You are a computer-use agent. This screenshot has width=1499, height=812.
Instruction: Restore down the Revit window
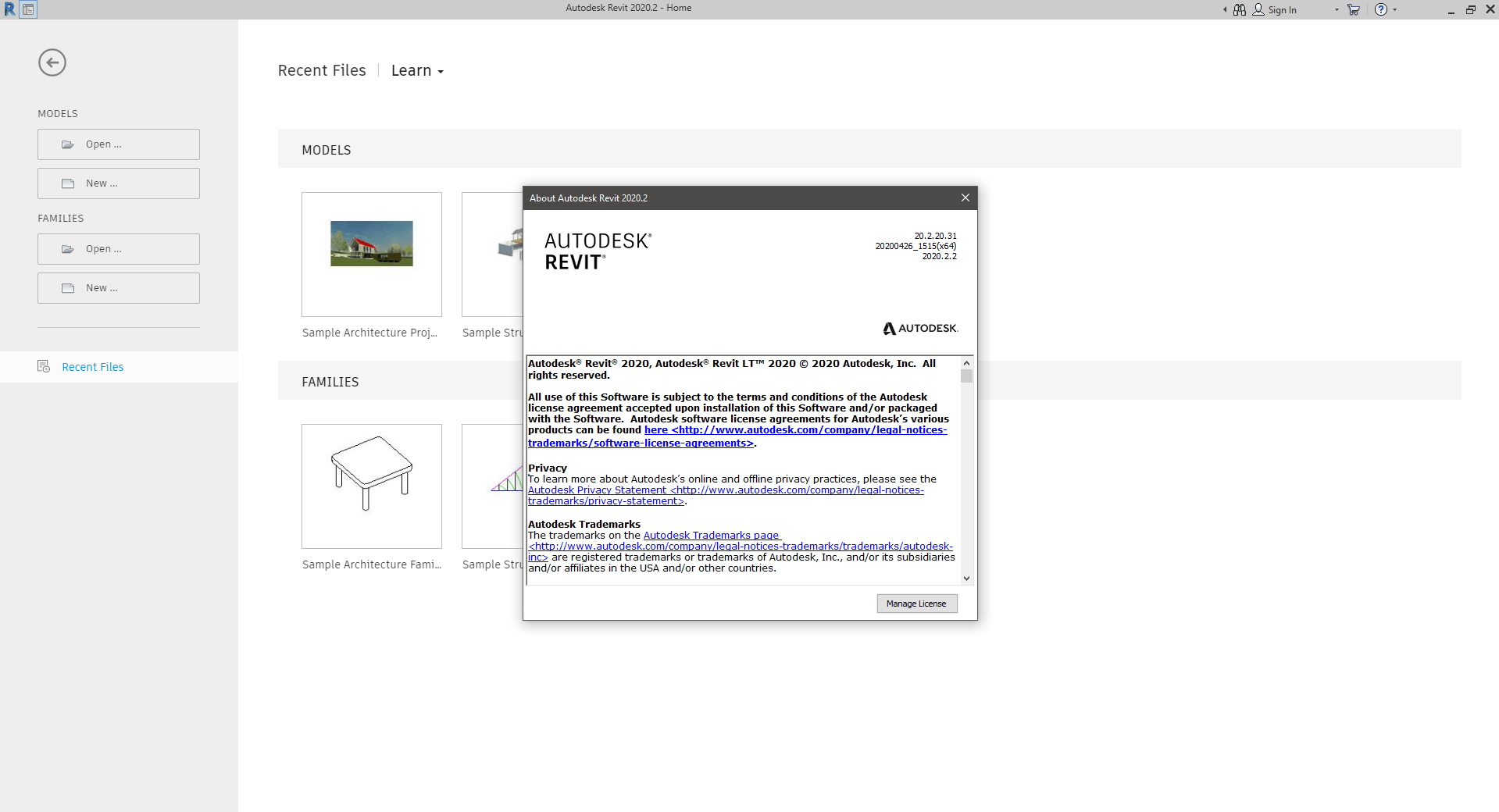click(1470, 10)
